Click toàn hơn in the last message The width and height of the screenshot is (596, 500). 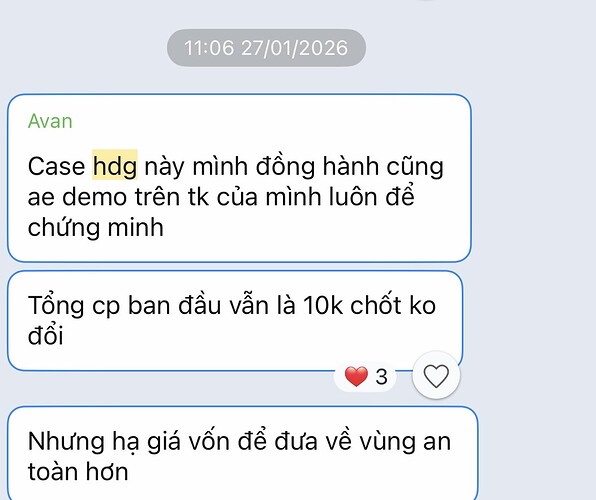tap(78, 471)
